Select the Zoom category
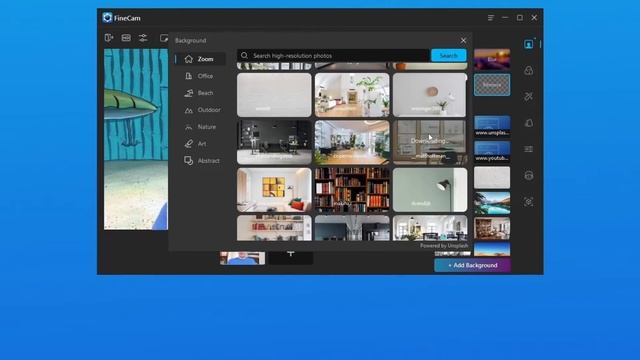The height and width of the screenshot is (360, 640). pyautogui.click(x=200, y=59)
